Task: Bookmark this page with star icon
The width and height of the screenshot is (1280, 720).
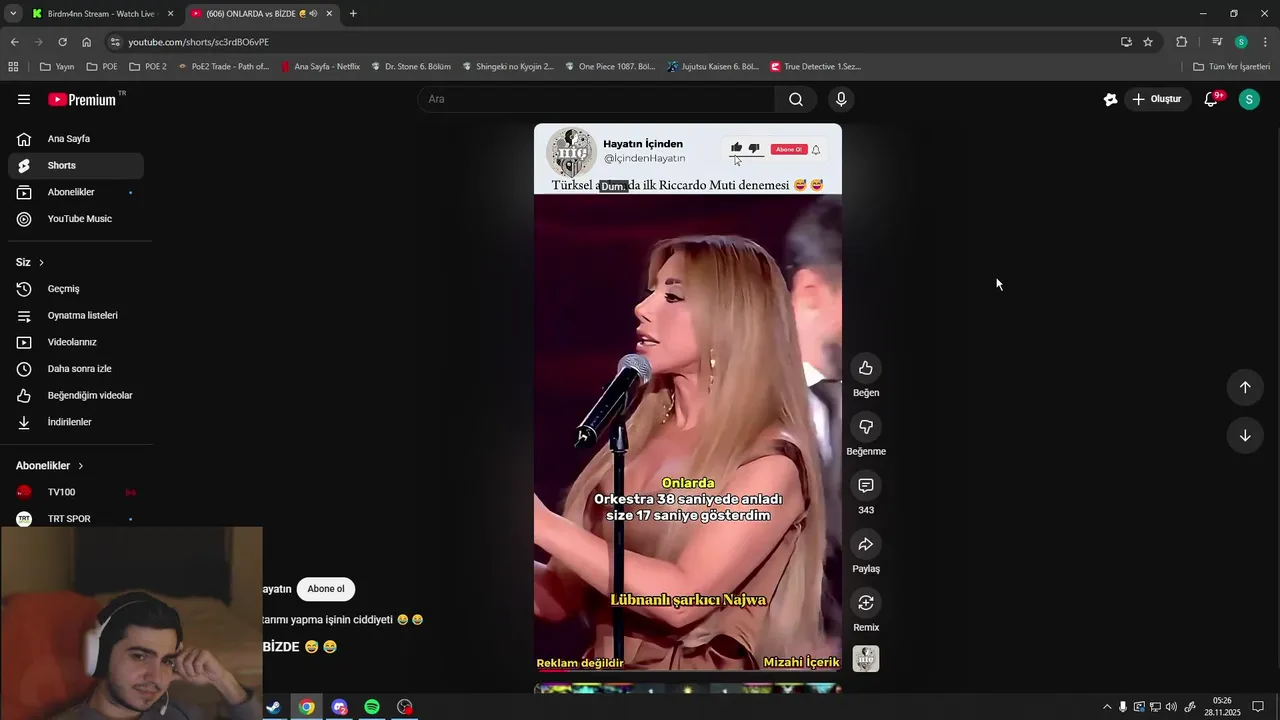Action: pyautogui.click(x=1148, y=42)
